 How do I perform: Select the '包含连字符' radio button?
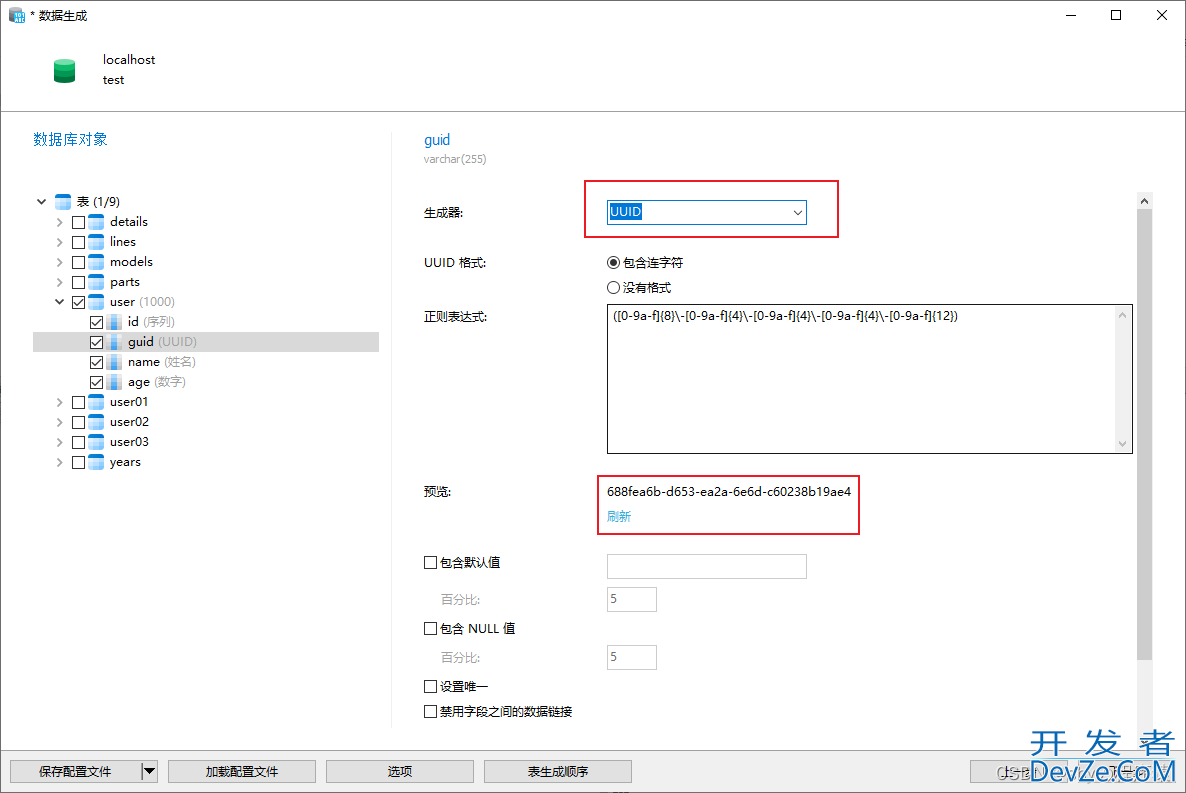pos(613,263)
